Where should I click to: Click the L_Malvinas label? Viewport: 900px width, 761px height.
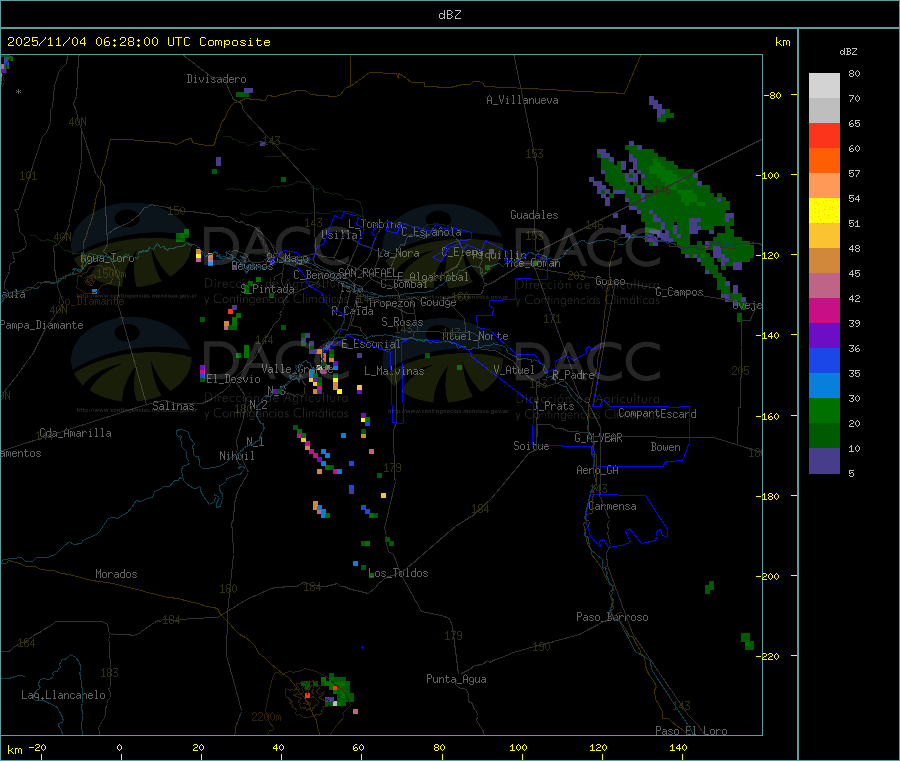pyautogui.click(x=394, y=371)
